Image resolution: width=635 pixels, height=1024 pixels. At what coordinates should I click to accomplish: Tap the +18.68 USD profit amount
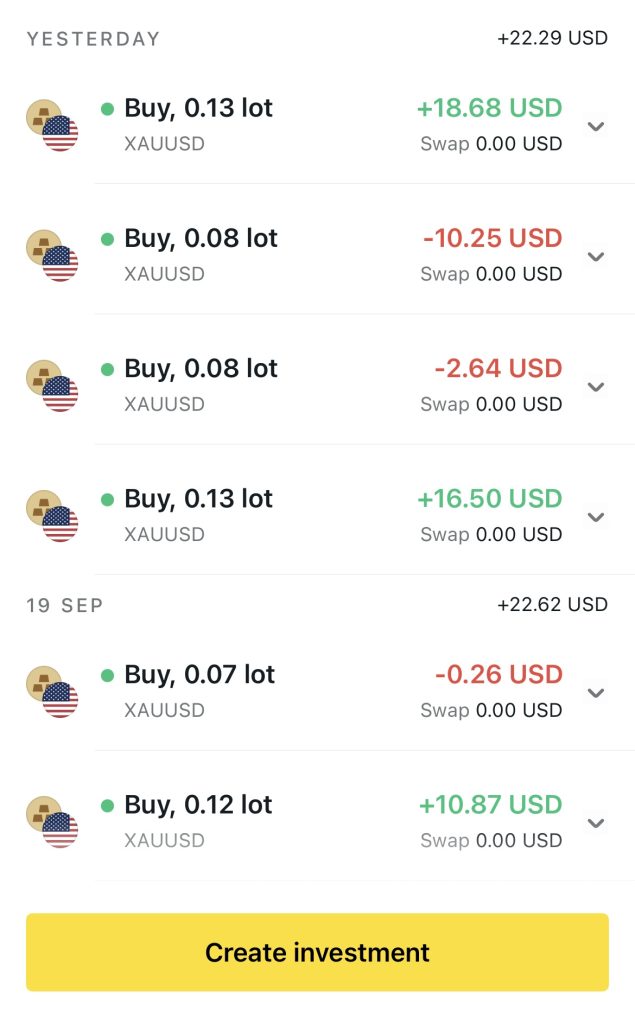[x=490, y=108]
